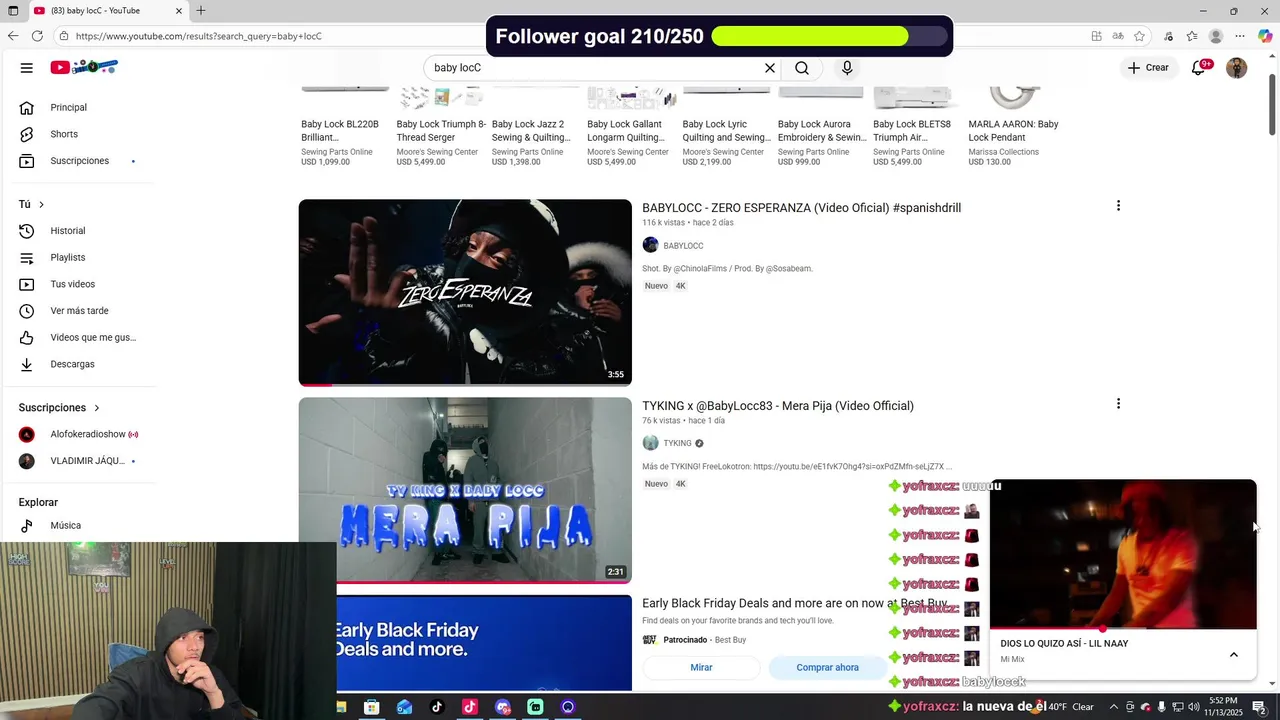Open the Windows notification center icon
This screenshot has height=720, width=1280.
coord(1259,707)
